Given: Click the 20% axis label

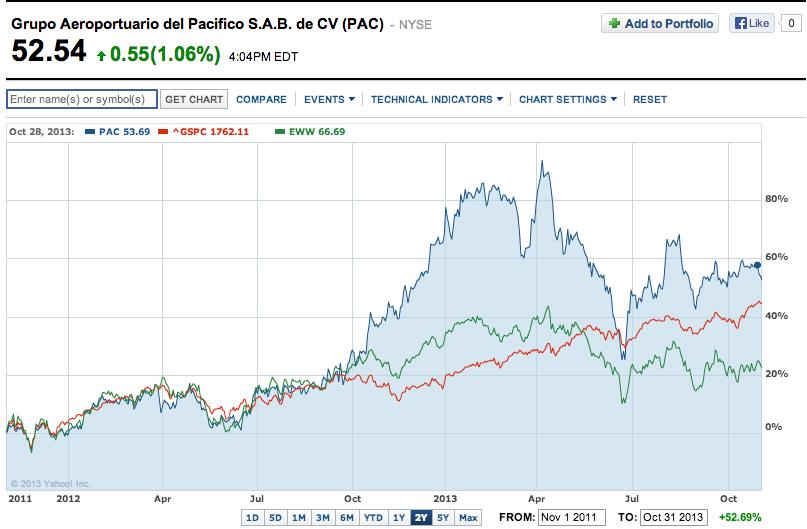Looking at the screenshot, I should [776, 374].
